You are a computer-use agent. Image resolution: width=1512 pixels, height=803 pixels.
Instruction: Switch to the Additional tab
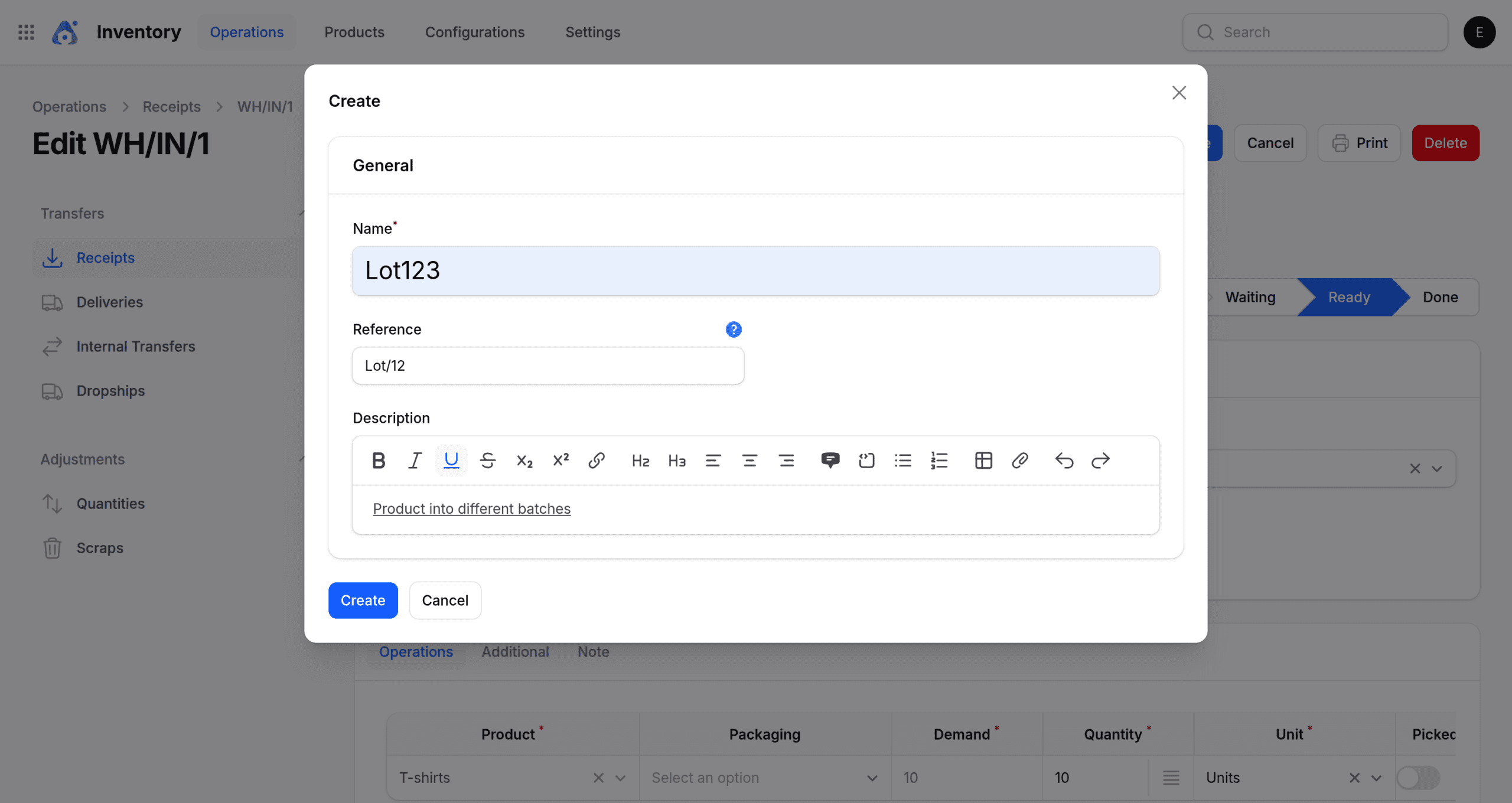[515, 651]
